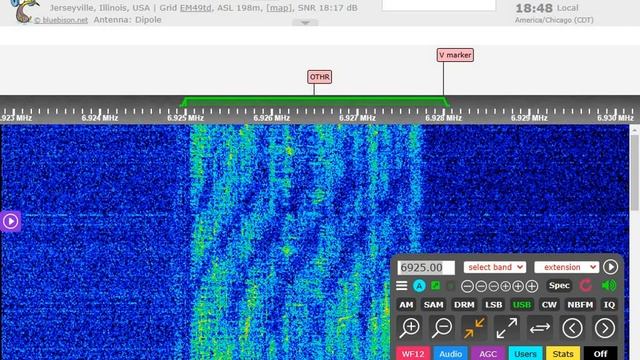Image resolution: width=640 pixels, height=360 pixels.
Task: Click the red circular arrow icon
Action: 586,285
